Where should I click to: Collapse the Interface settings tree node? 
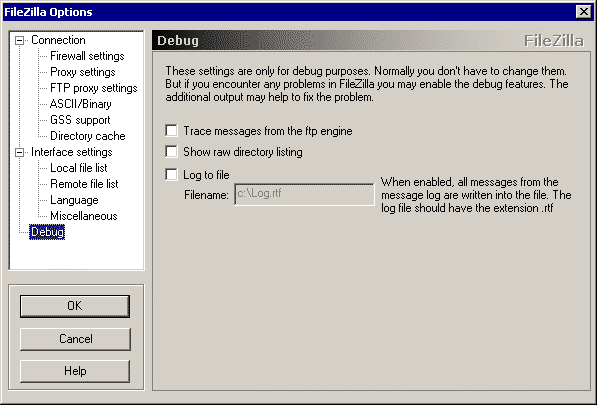click(19, 153)
